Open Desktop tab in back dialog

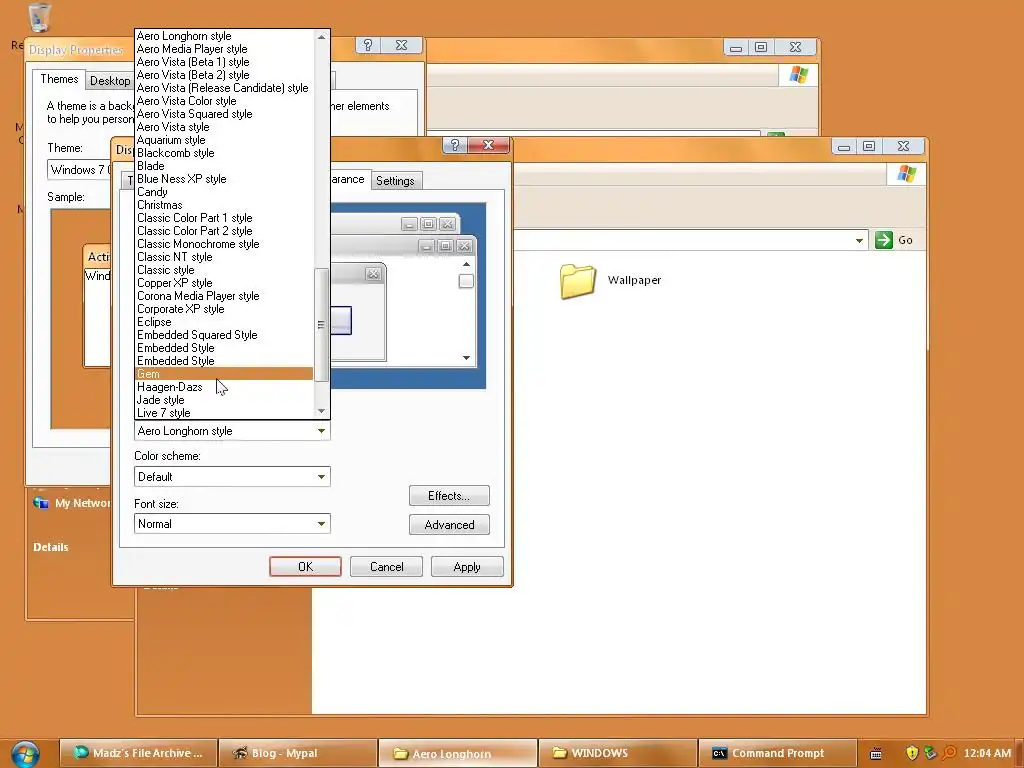coord(110,80)
